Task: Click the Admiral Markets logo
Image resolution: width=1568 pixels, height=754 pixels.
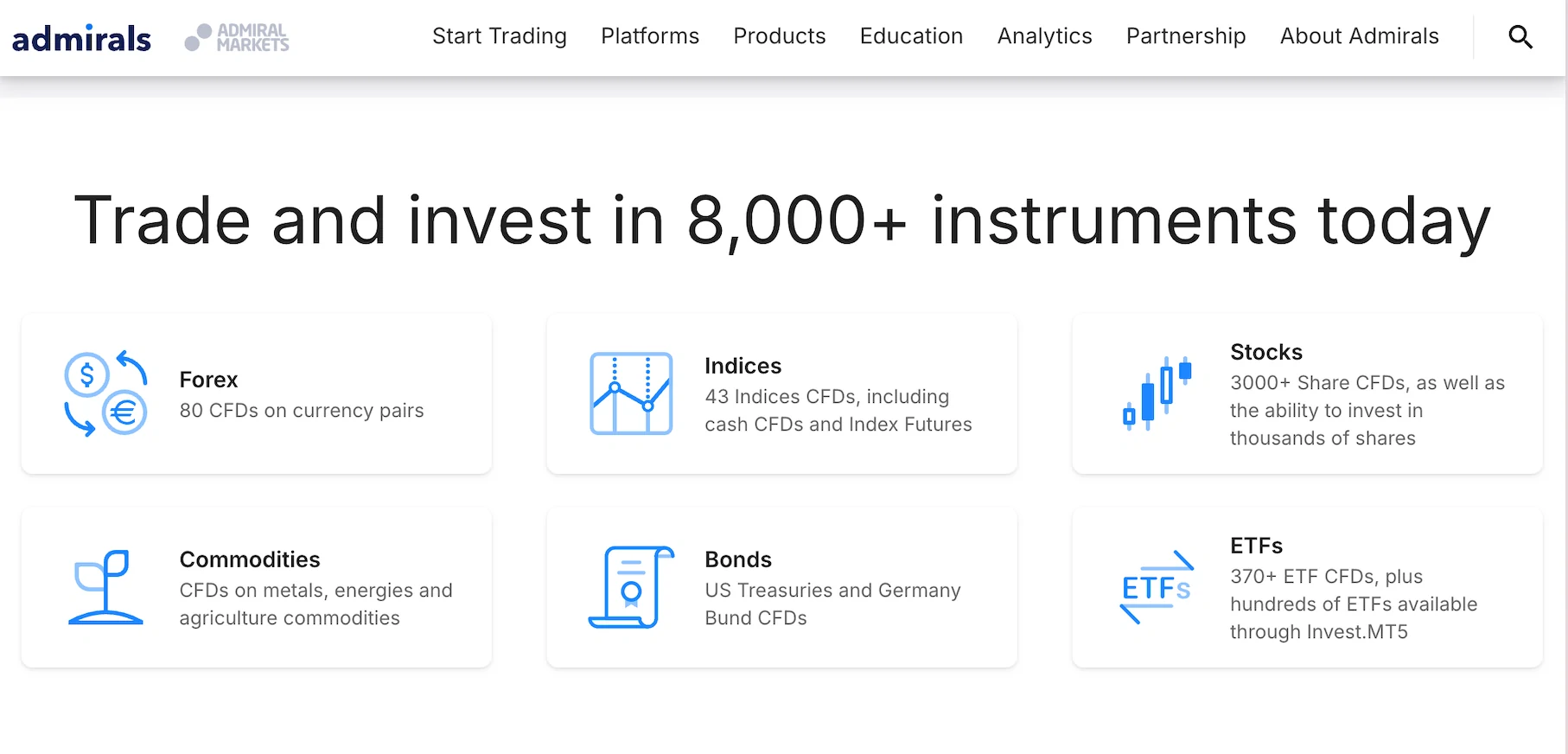Action: pos(237,37)
